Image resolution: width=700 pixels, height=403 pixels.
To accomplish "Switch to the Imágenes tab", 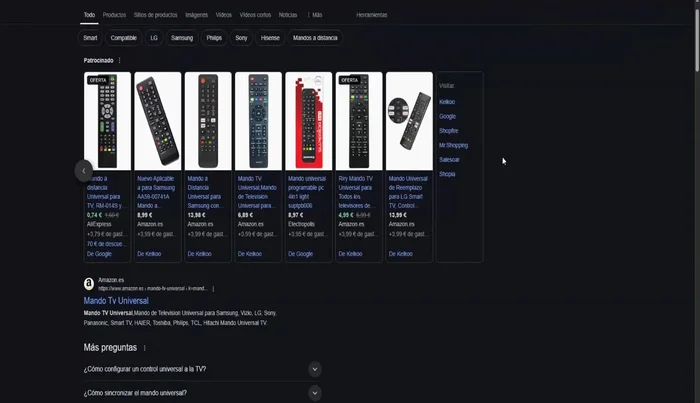I will (x=196, y=15).
